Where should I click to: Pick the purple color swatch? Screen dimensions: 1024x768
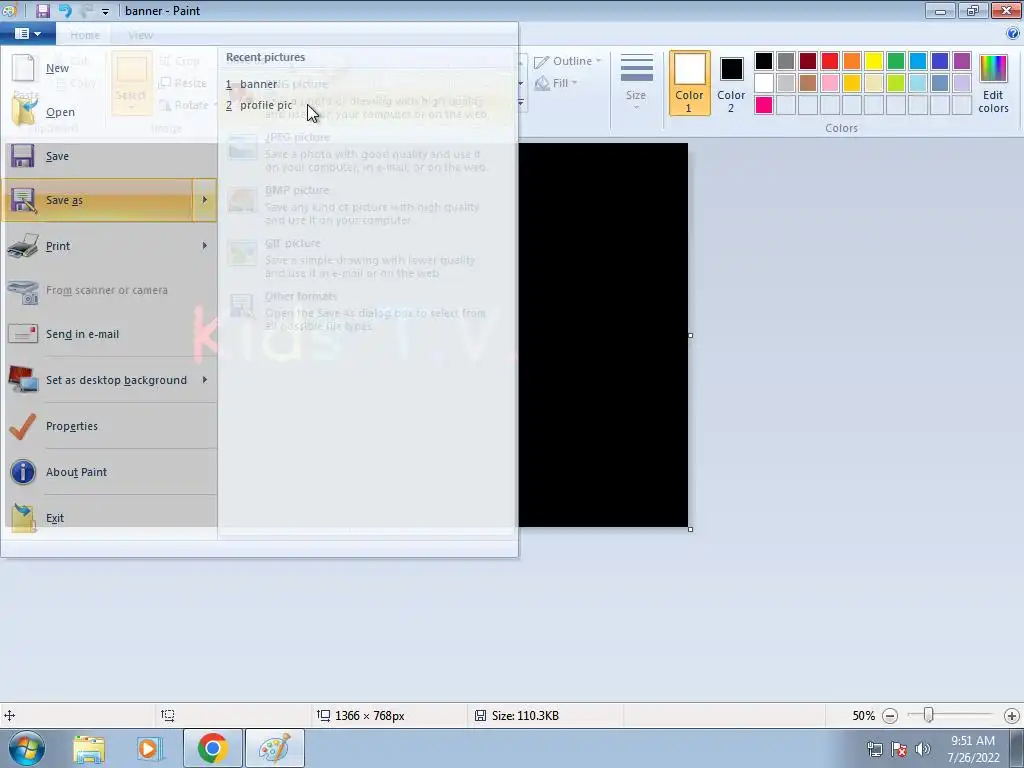[962, 61]
